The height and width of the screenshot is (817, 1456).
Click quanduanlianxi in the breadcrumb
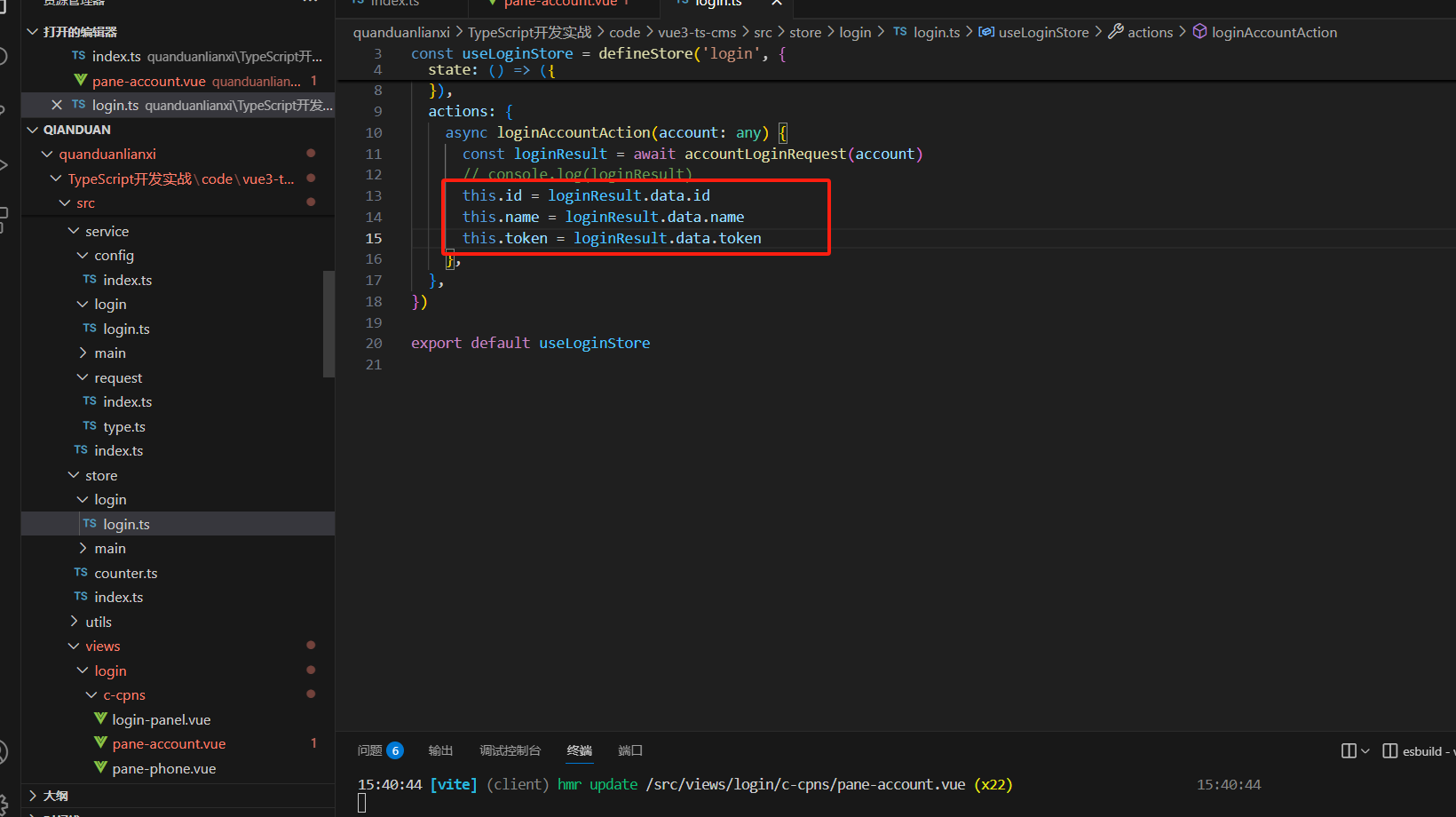401,32
